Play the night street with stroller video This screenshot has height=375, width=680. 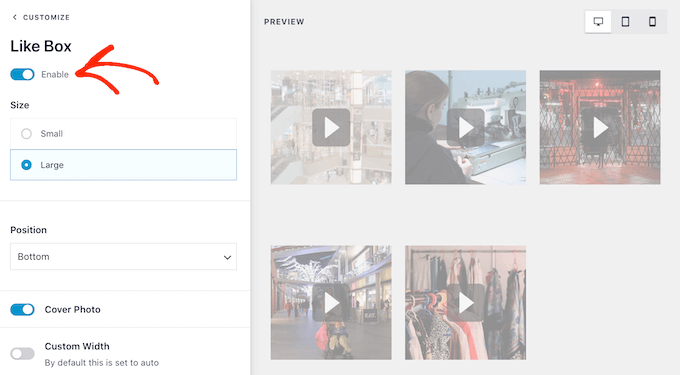click(331, 303)
